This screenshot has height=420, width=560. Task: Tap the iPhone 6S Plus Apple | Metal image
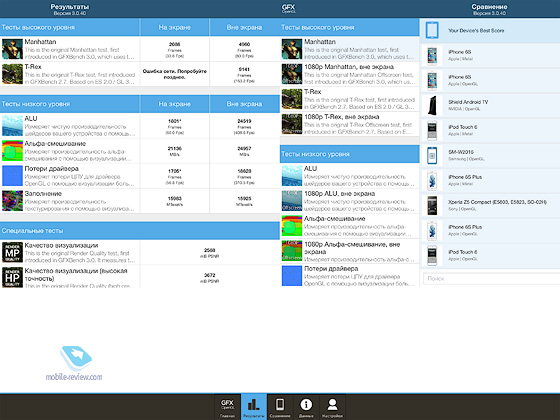click(432, 180)
